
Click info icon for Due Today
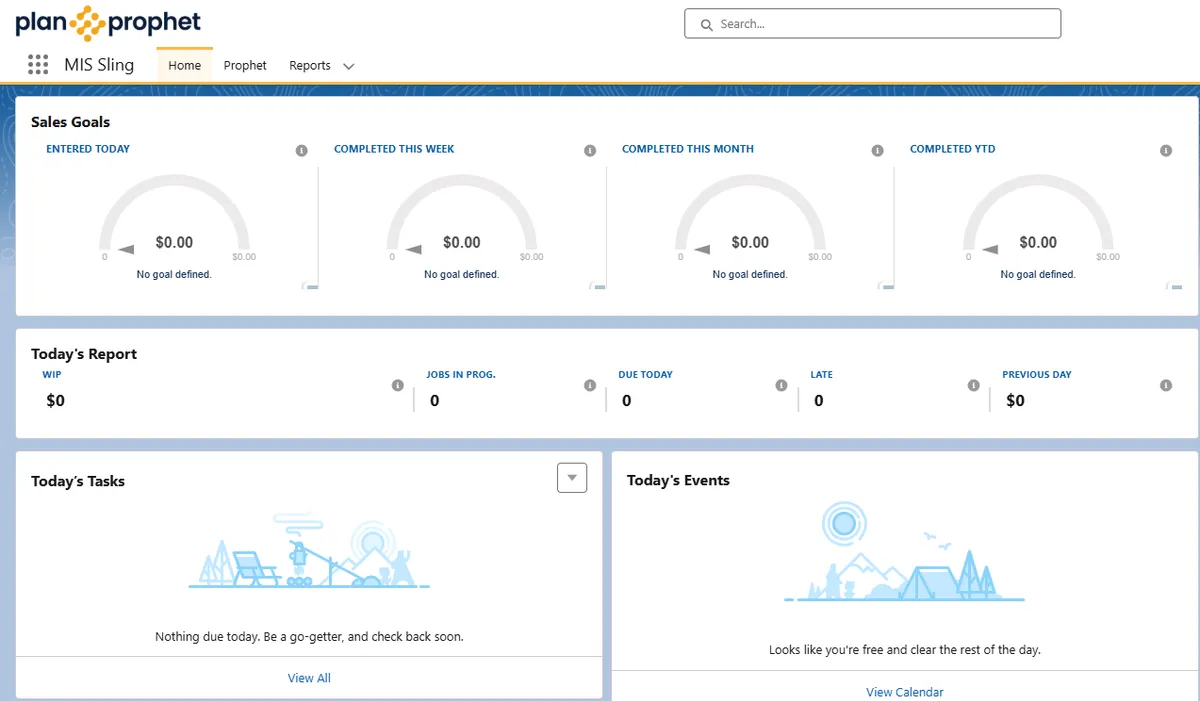782,385
